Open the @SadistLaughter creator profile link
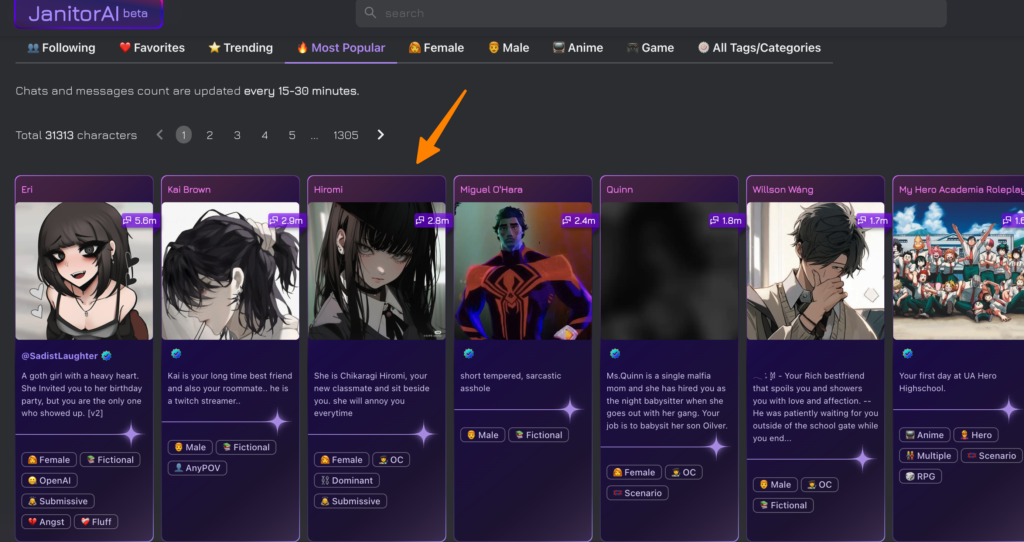This screenshot has width=1024, height=542. [60, 355]
